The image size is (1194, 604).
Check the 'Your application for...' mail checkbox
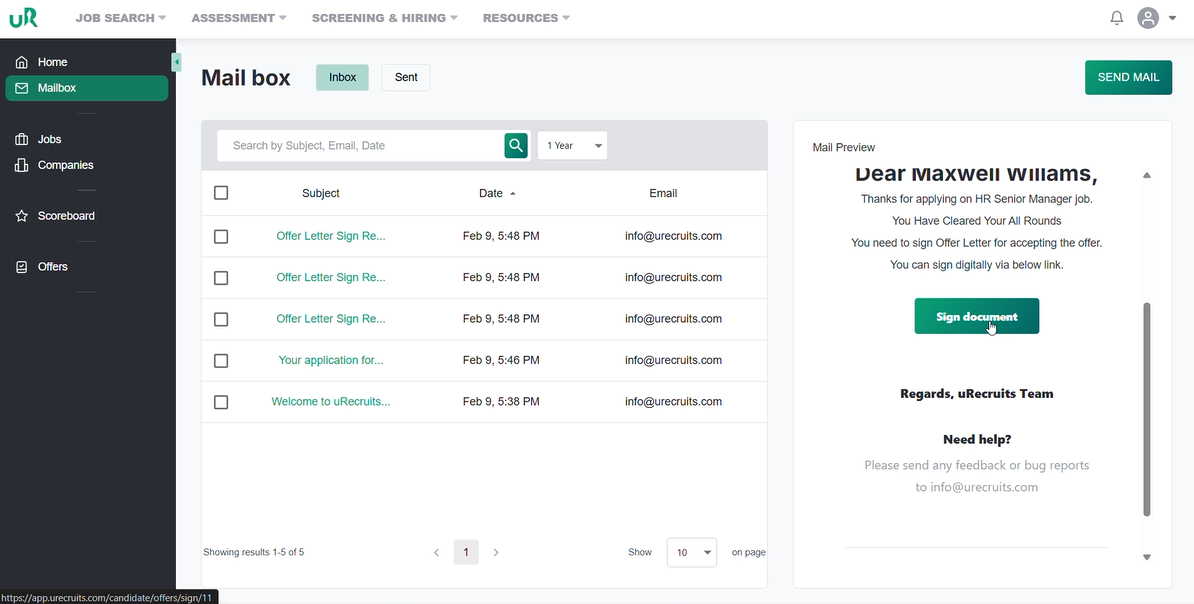(221, 360)
